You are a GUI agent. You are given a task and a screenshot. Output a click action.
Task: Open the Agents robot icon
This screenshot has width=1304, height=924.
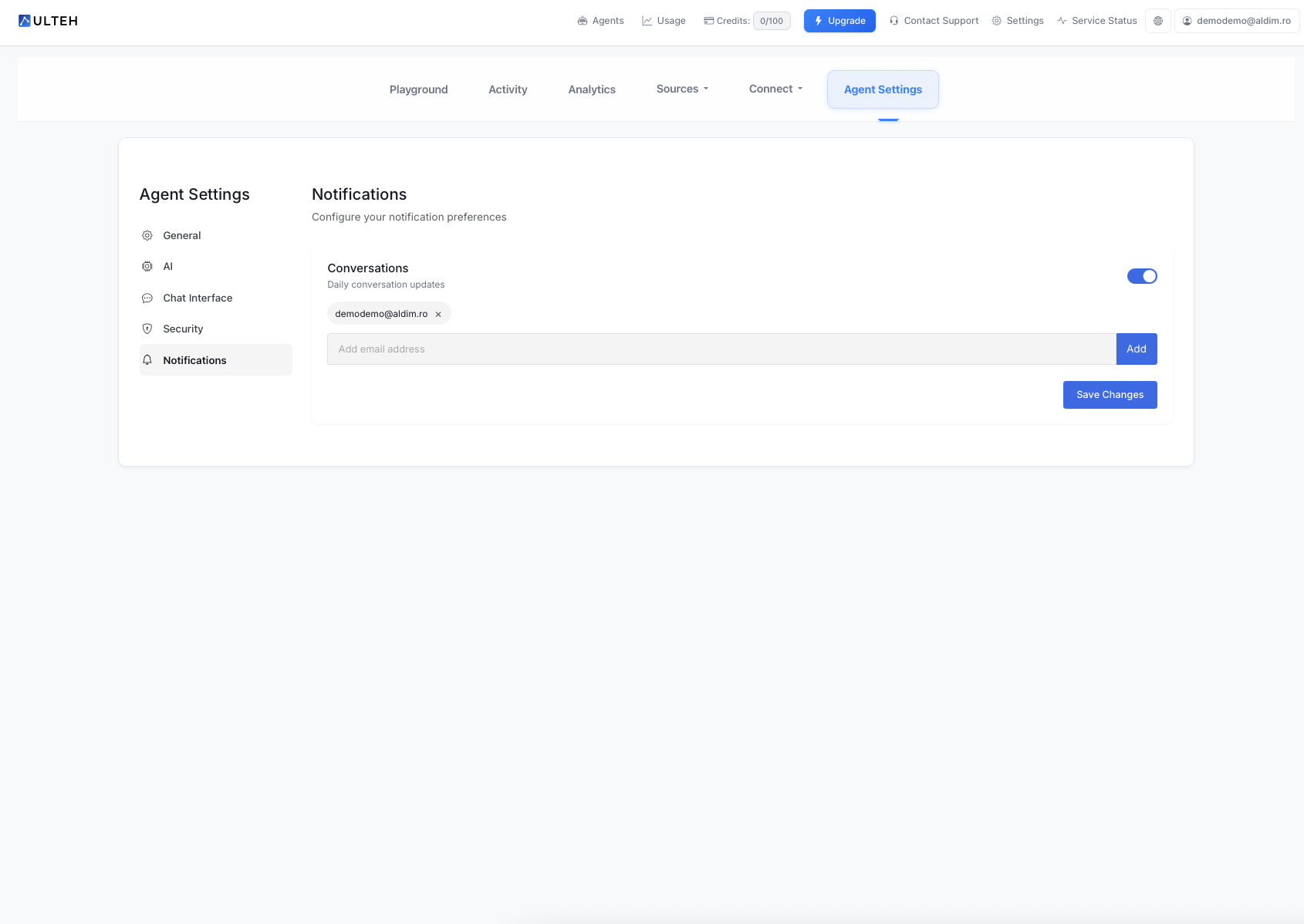(583, 21)
